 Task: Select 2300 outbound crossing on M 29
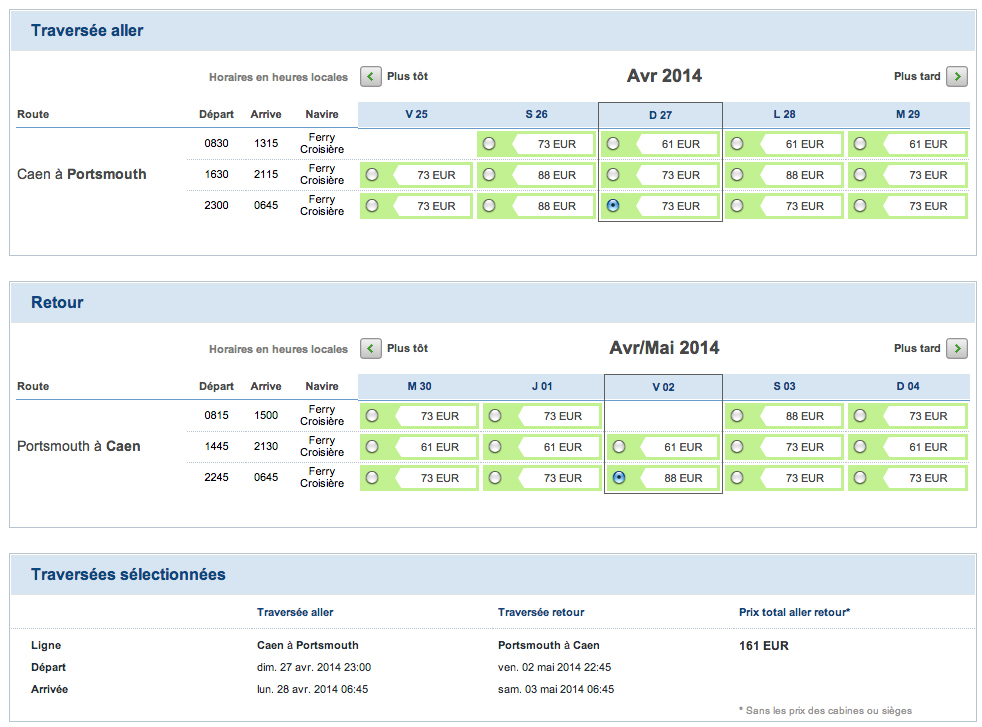click(861, 206)
